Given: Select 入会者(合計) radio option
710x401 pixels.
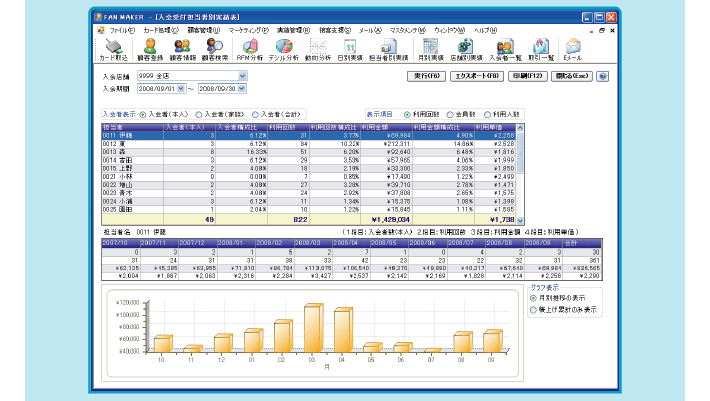Looking at the screenshot, I should click(255, 115).
